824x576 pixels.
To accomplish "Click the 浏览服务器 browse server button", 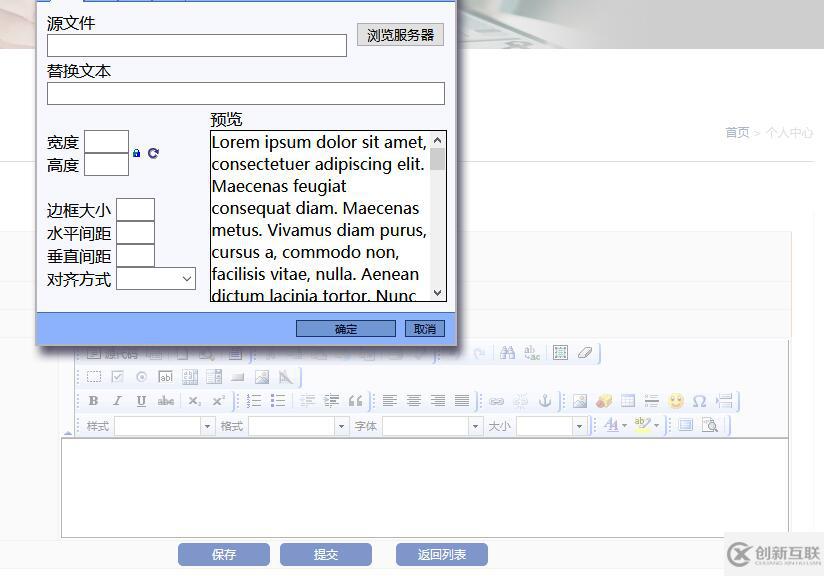I will 400,35.
